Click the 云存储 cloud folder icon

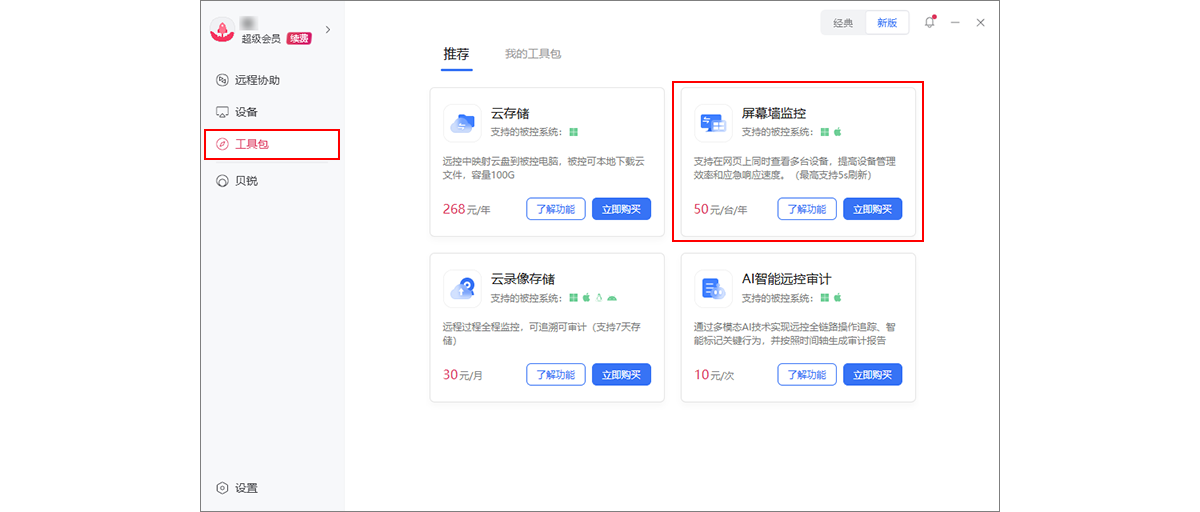pos(462,123)
